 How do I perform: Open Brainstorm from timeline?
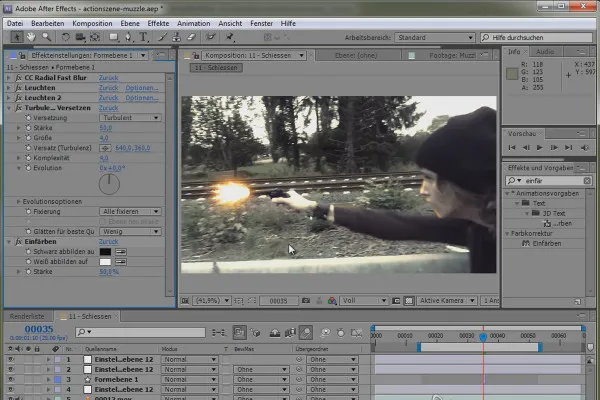[325, 333]
